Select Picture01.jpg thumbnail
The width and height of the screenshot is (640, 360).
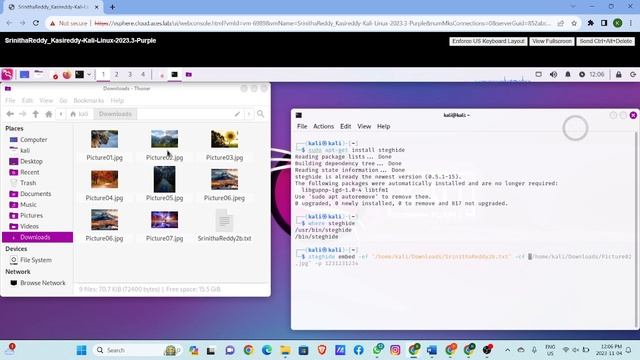[x=104, y=139]
